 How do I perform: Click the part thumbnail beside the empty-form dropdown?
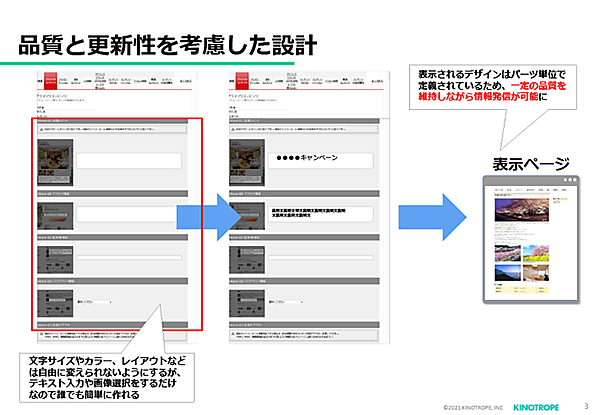coord(55,303)
